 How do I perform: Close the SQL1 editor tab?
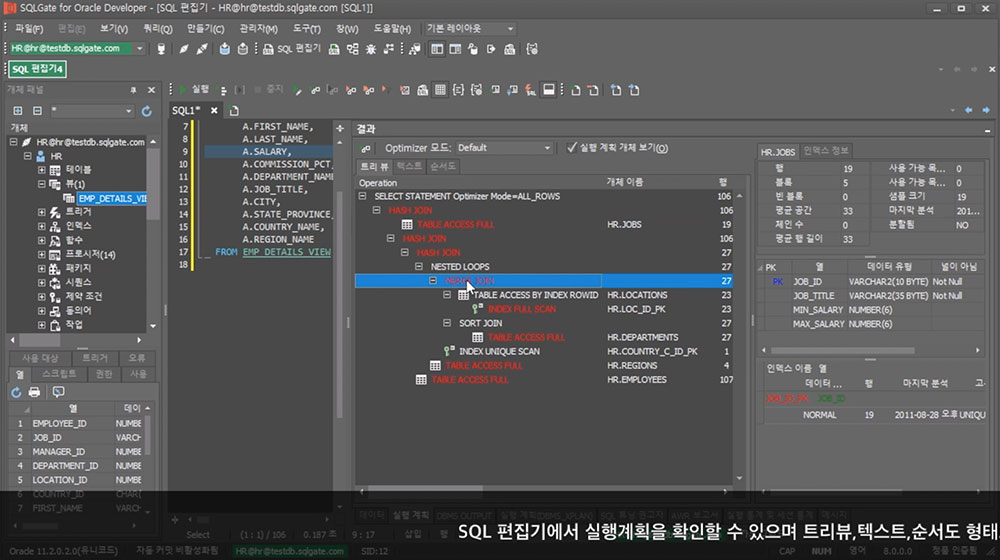tap(214, 110)
